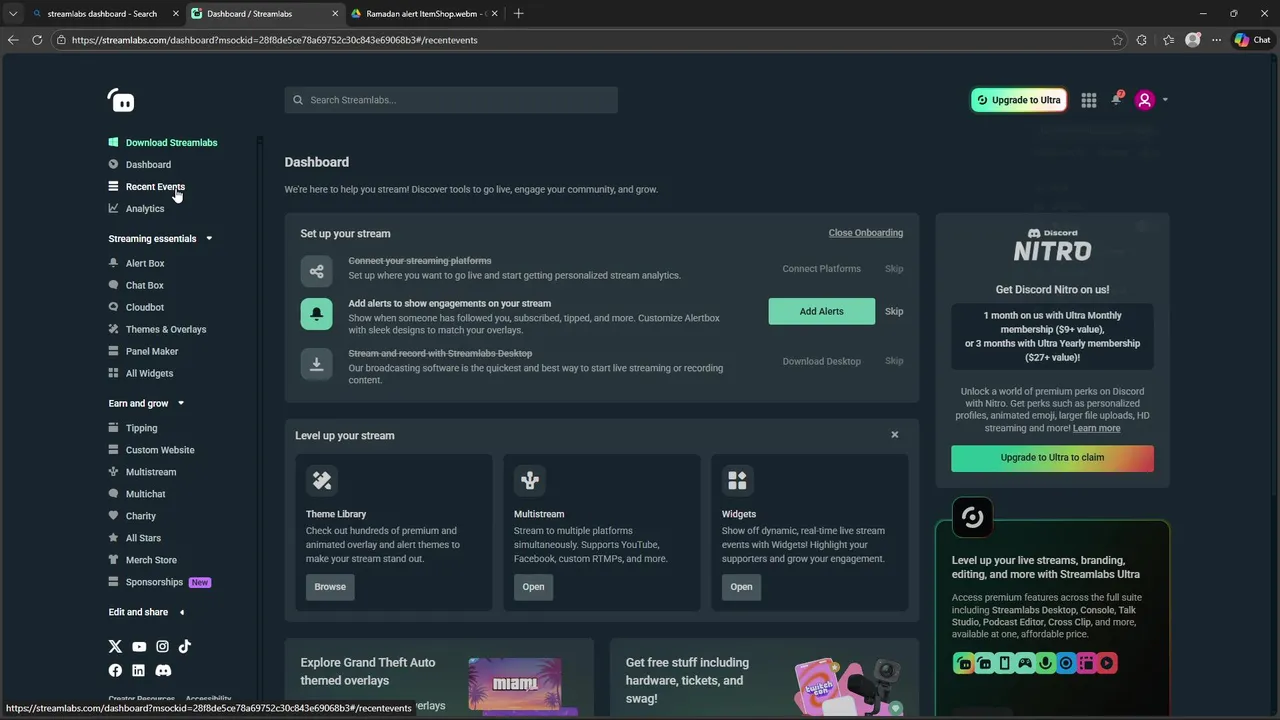Open the apps grid icon
The image size is (1280, 720).
coord(1089,100)
